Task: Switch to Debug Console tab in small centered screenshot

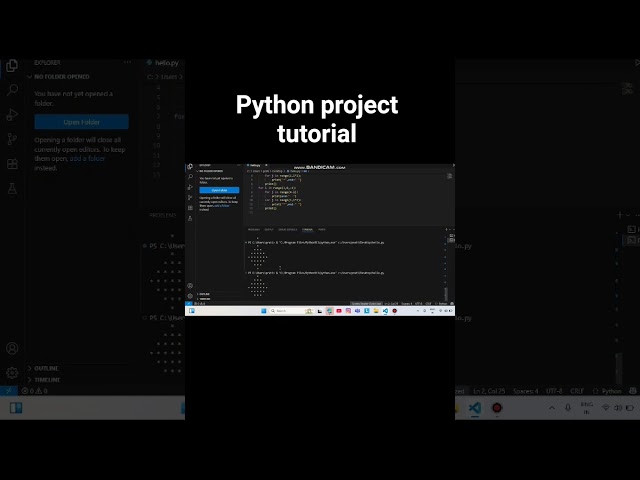Action: click(x=288, y=229)
